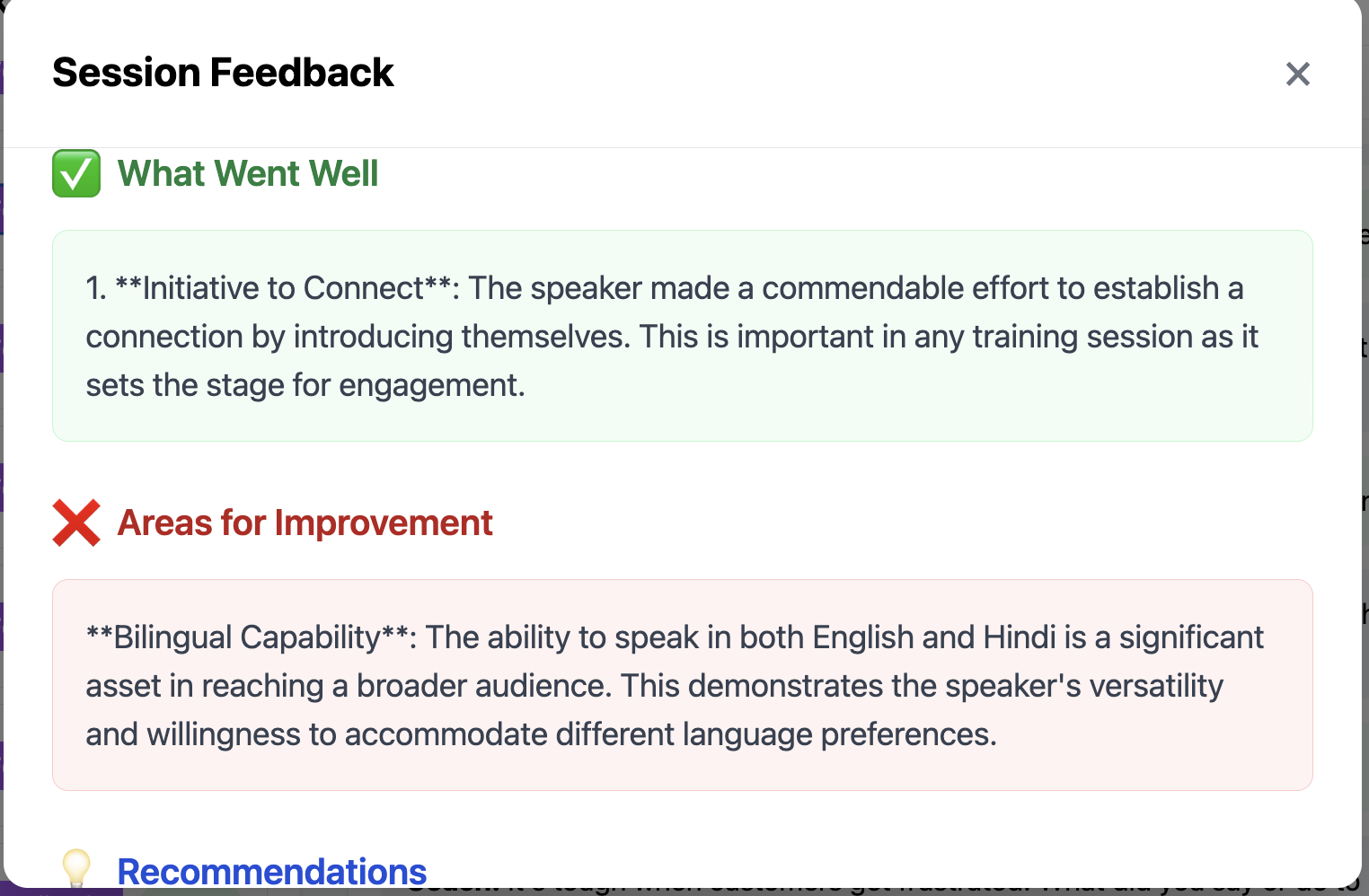The image size is (1369, 896).
Task: Expand the What Went Well section
Action: coord(248,173)
